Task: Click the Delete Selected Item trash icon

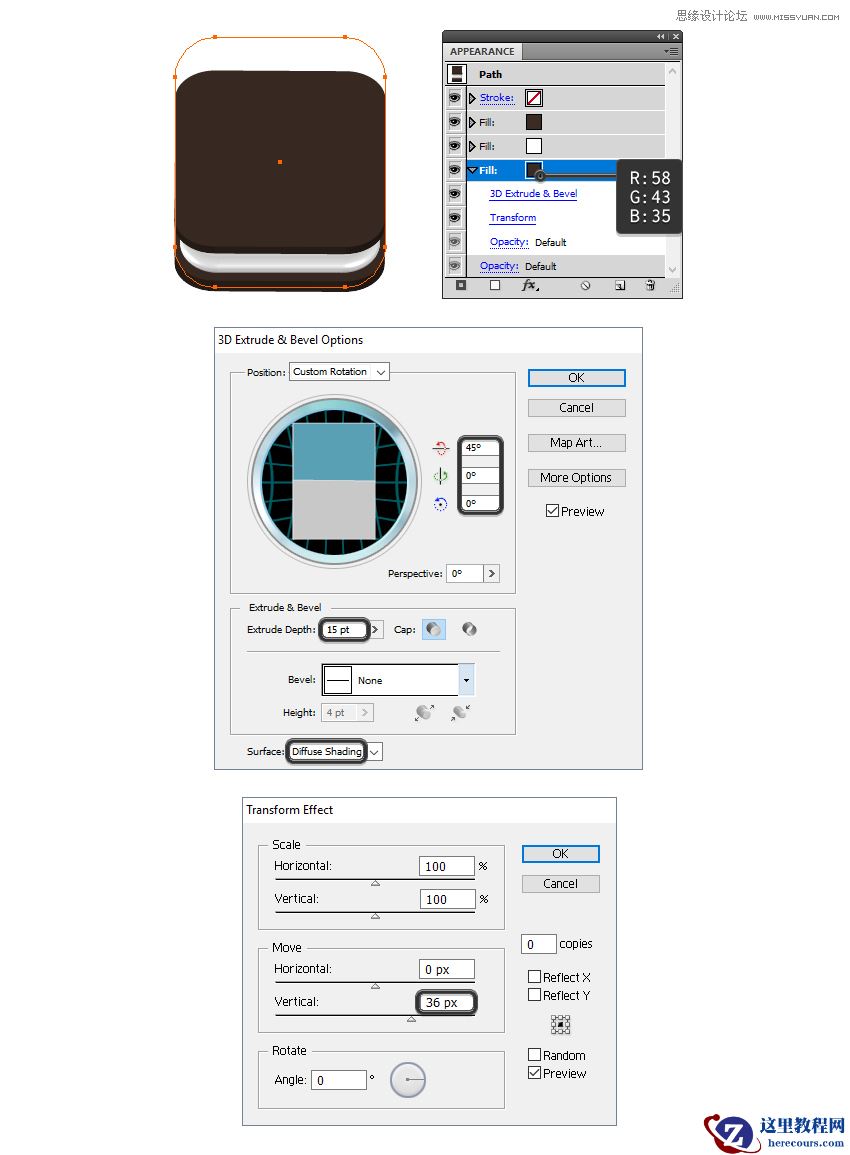Action: pyautogui.click(x=650, y=286)
